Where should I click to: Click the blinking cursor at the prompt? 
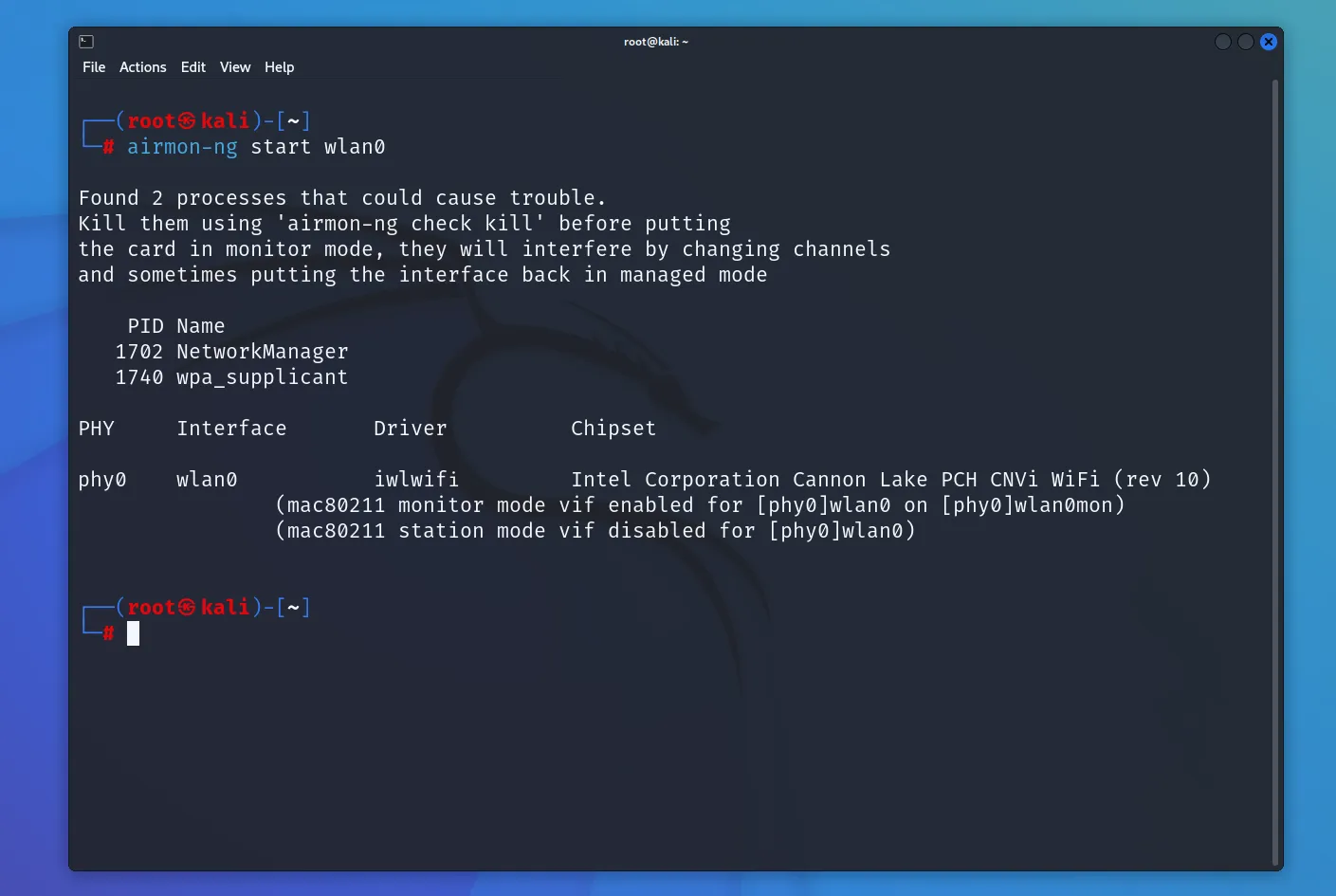pyautogui.click(x=133, y=633)
